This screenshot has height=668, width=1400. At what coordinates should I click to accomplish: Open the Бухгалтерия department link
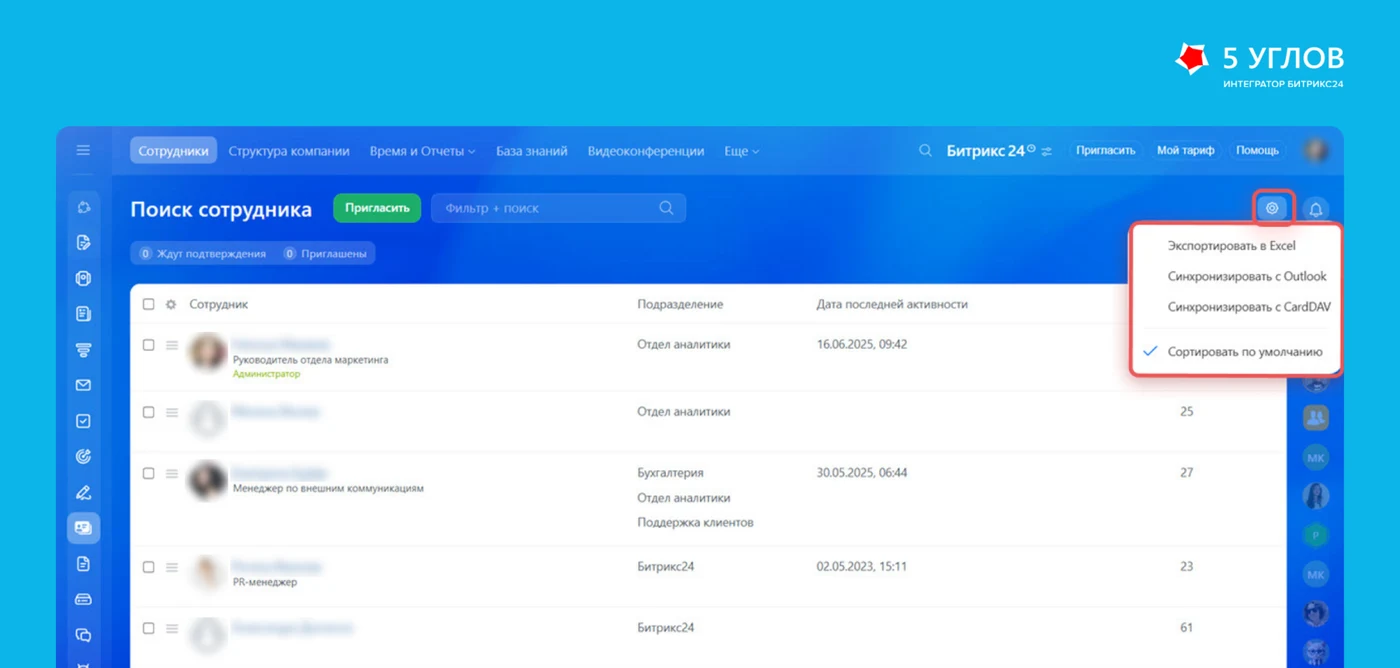(x=670, y=473)
